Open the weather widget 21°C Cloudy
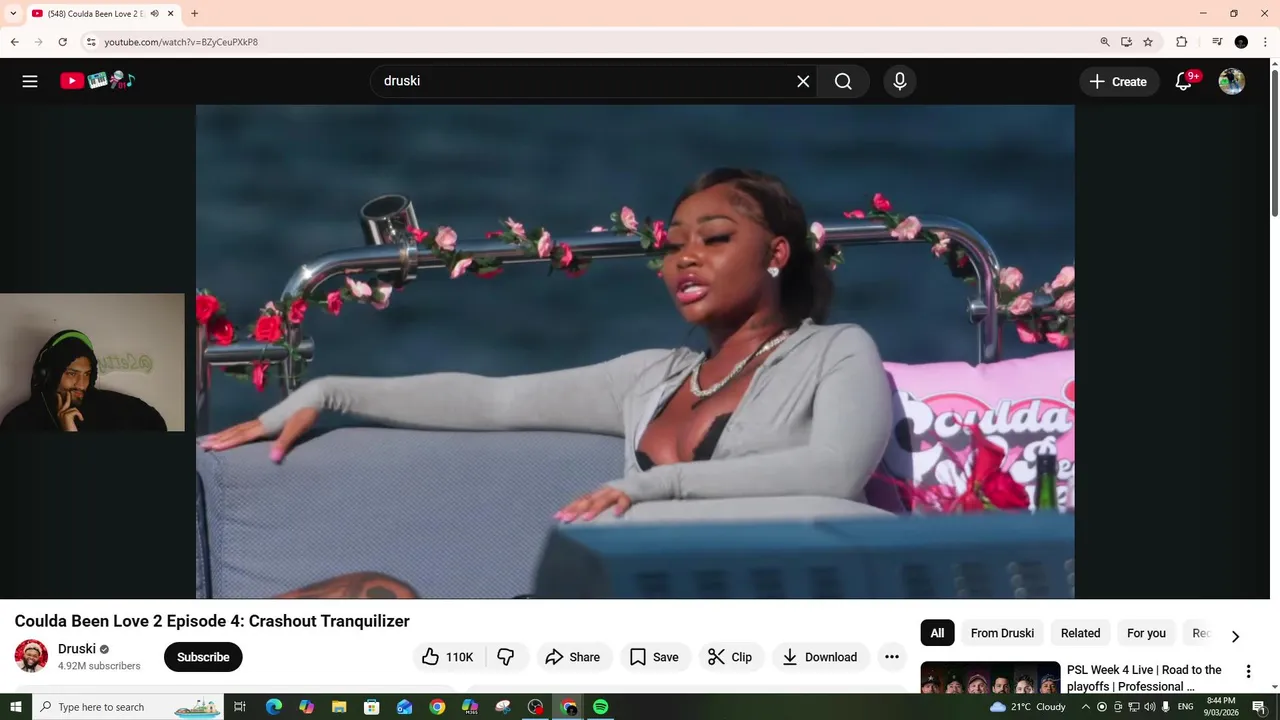This screenshot has height=720, width=1280. tap(1028, 707)
